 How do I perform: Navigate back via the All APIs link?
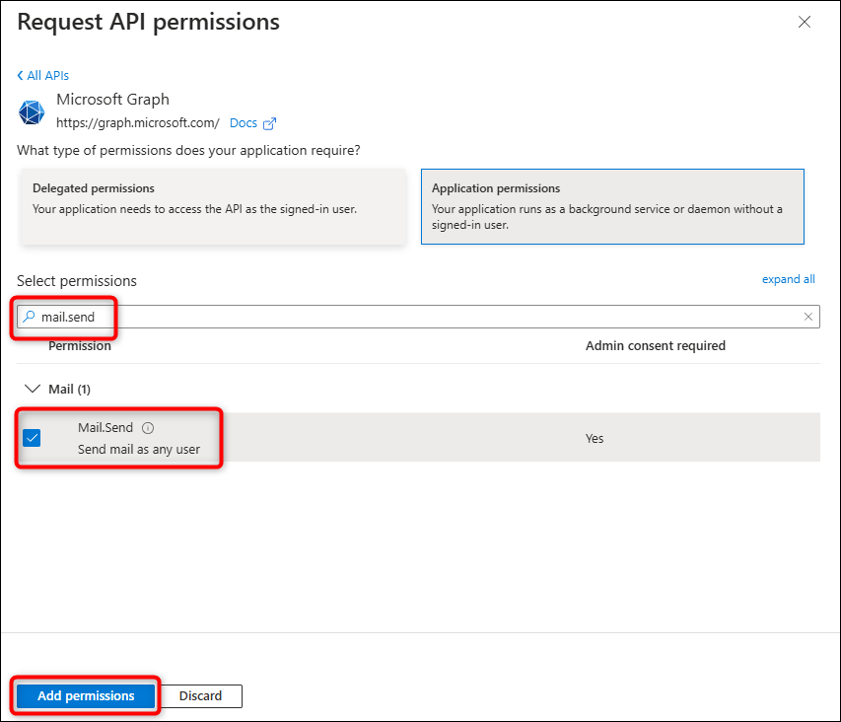(47, 74)
